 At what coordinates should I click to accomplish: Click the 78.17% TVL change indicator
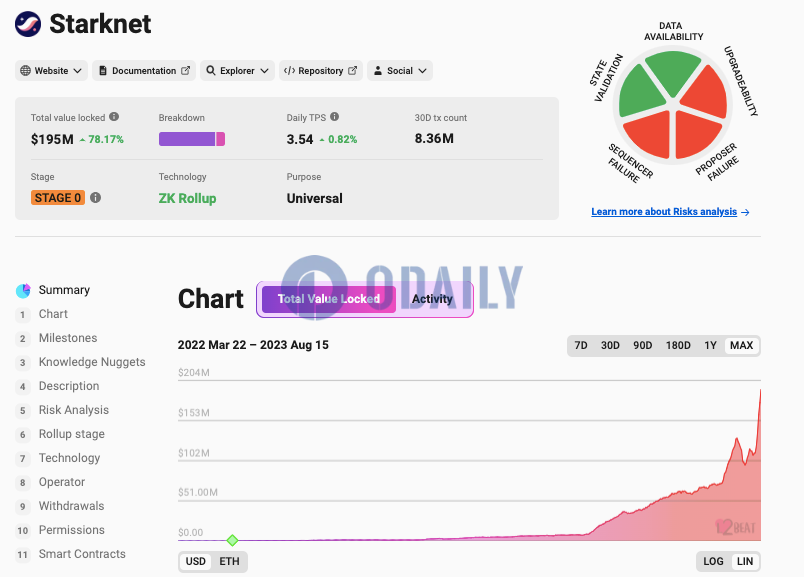(102, 140)
